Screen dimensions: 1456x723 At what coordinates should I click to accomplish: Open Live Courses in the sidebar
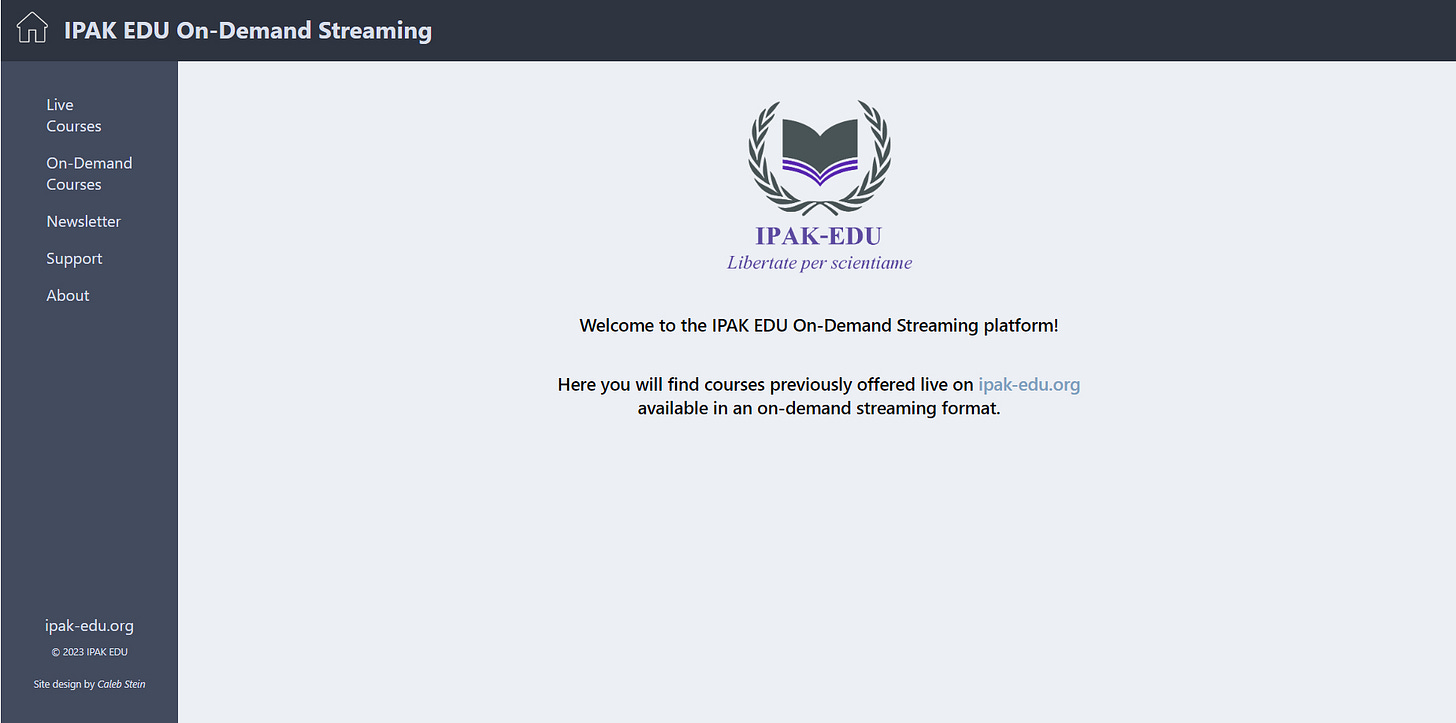(74, 115)
